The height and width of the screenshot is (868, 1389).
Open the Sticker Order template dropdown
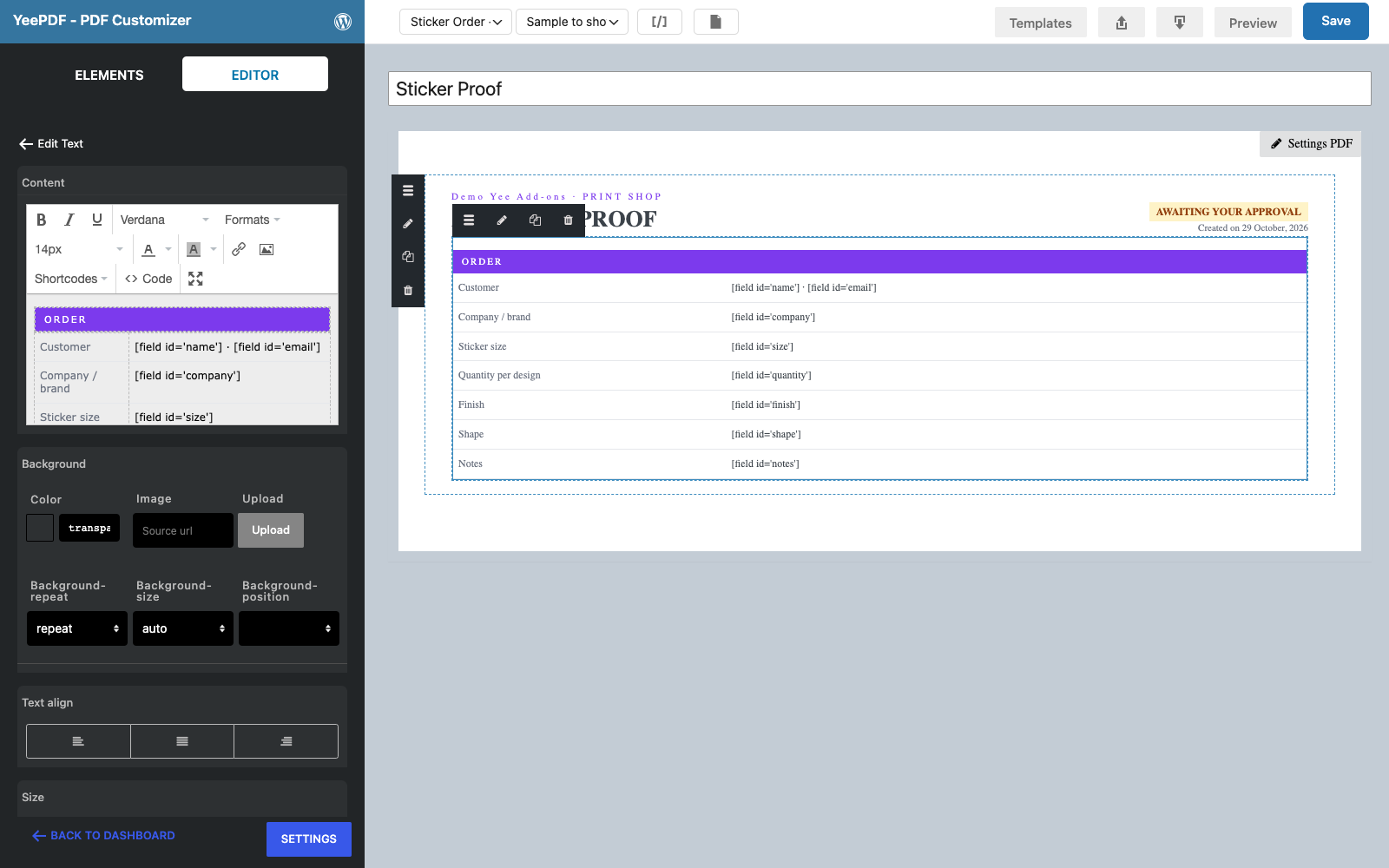[x=456, y=22]
